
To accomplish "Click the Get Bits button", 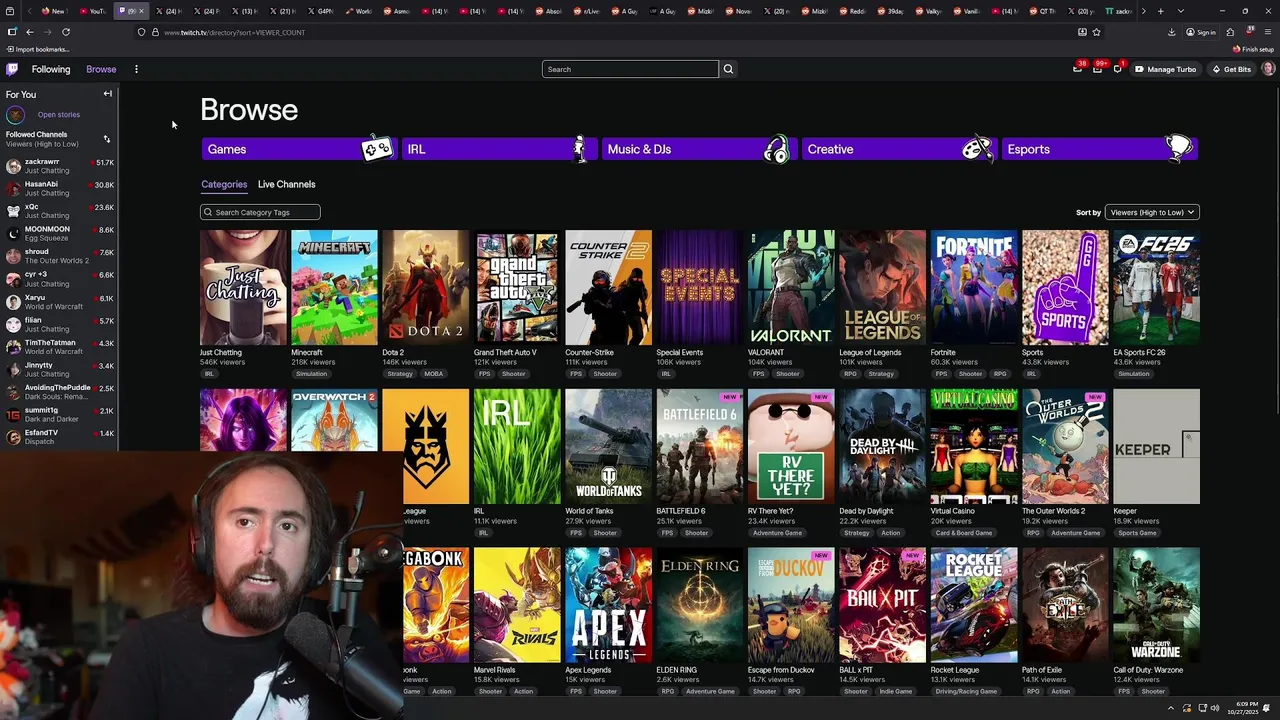I will coord(1231,69).
